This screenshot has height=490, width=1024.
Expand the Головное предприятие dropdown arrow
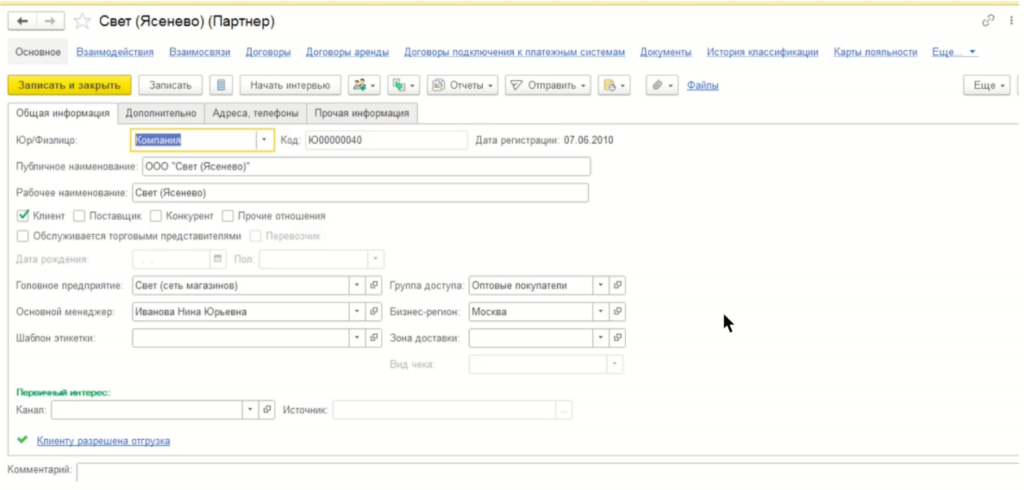357,286
